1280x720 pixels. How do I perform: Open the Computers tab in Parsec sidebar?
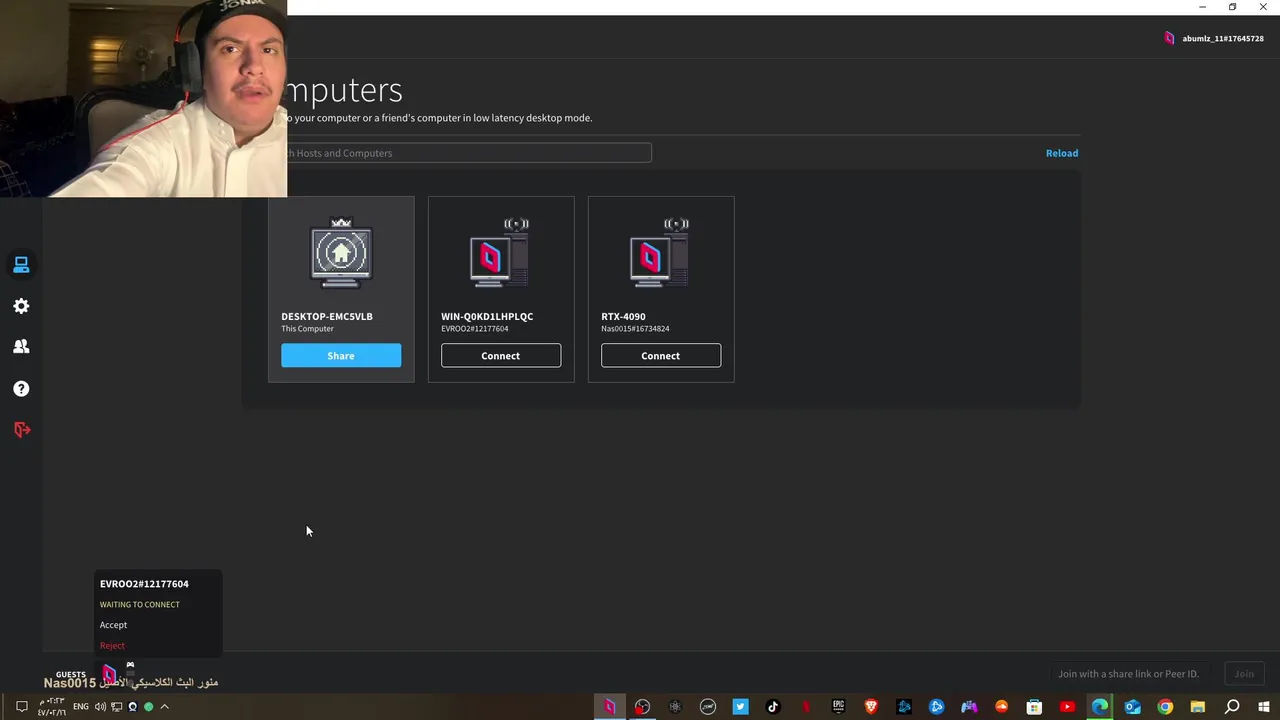[21, 265]
